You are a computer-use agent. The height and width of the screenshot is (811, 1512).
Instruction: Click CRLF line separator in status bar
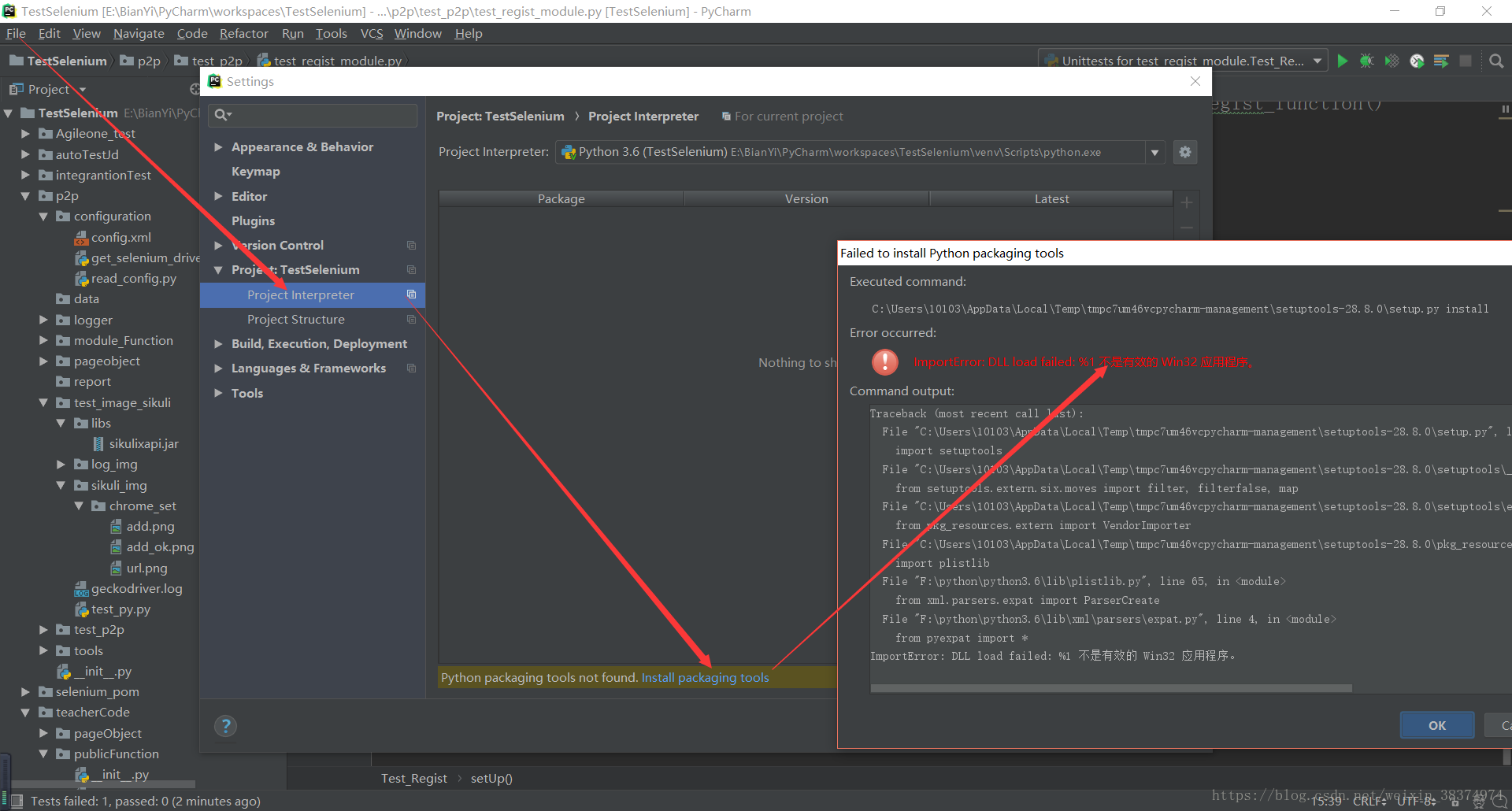[1369, 801]
